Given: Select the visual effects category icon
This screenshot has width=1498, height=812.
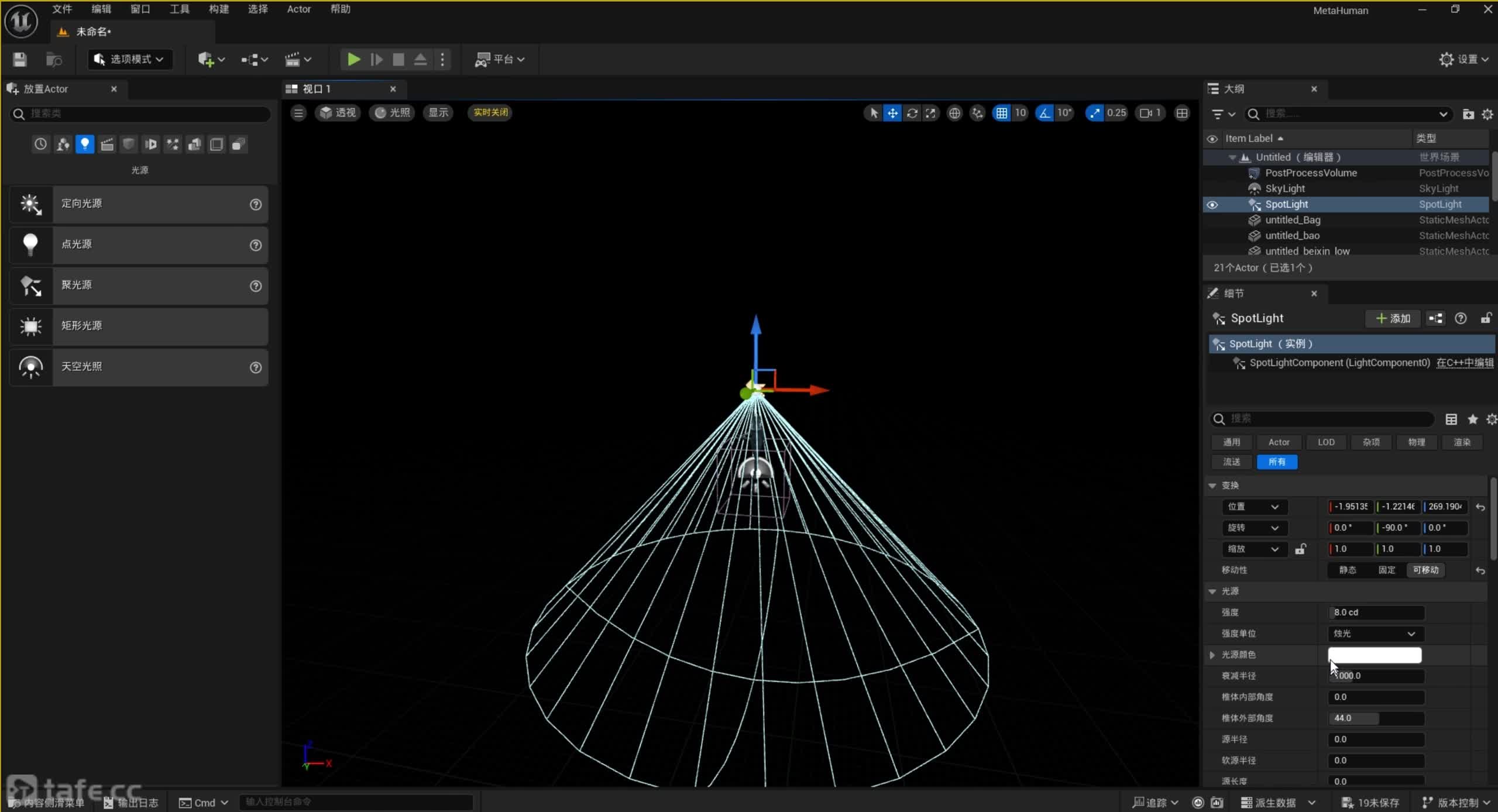Looking at the screenshot, I should [173, 144].
